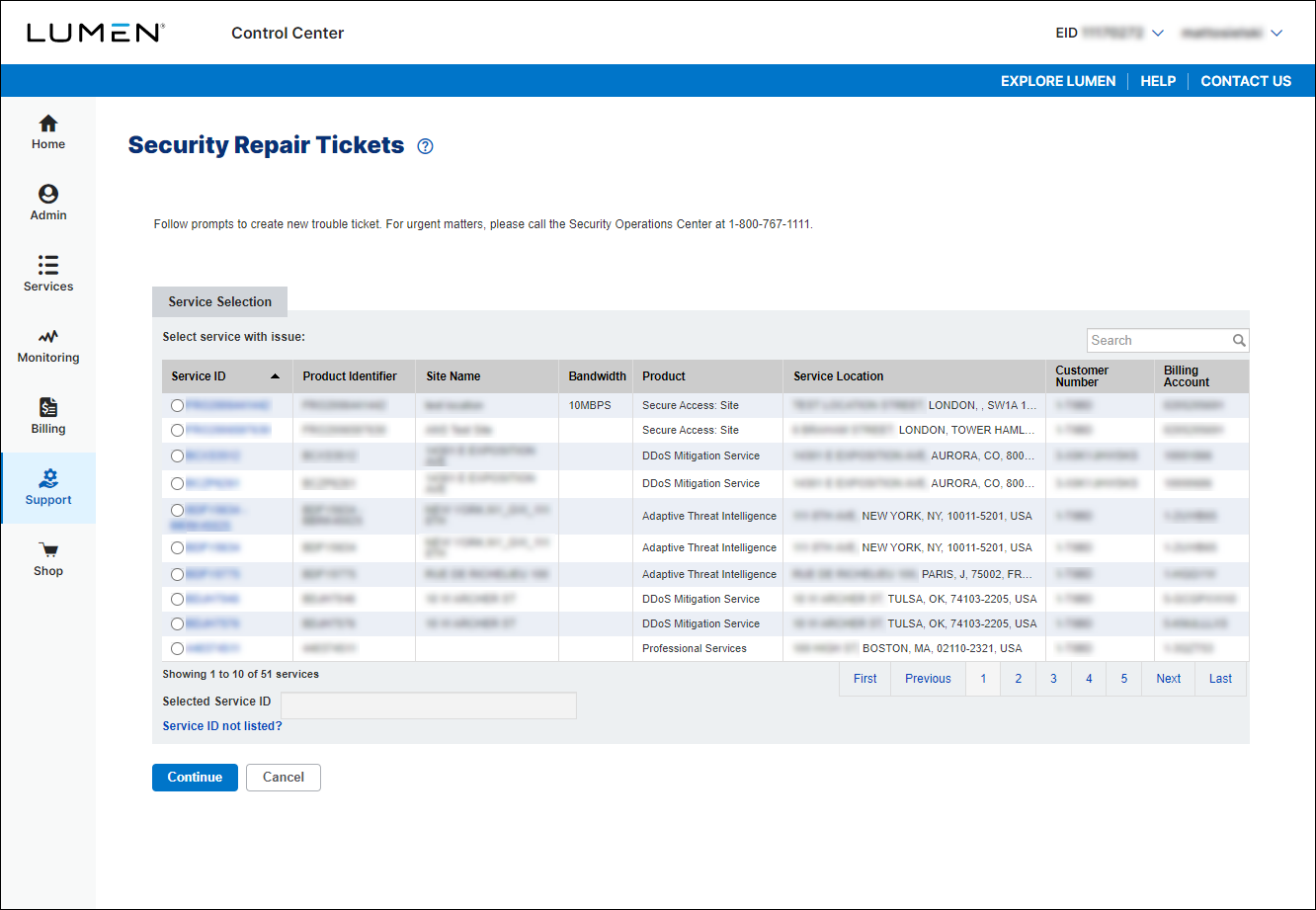This screenshot has height=910, width=1316.
Task: Sort by Bandwidth column
Action: 597,376
